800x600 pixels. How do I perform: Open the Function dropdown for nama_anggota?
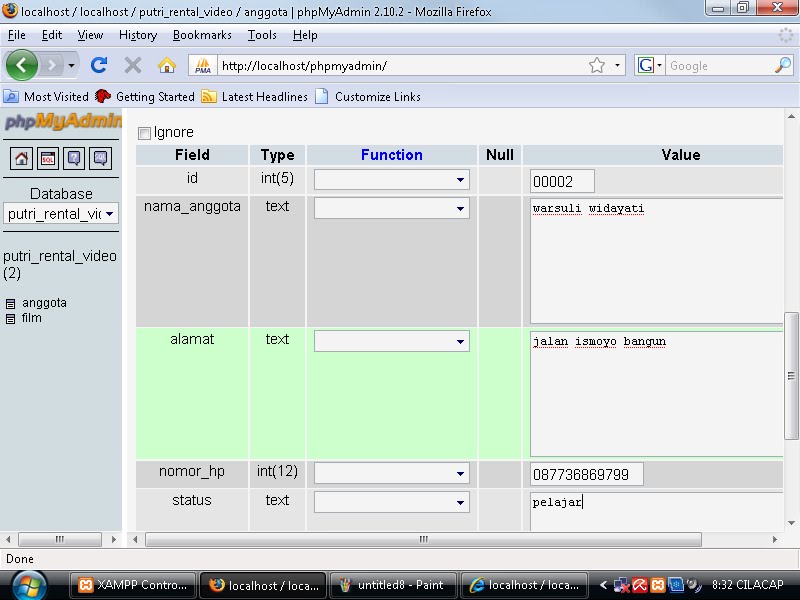pyautogui.click(x=391, y=208)
